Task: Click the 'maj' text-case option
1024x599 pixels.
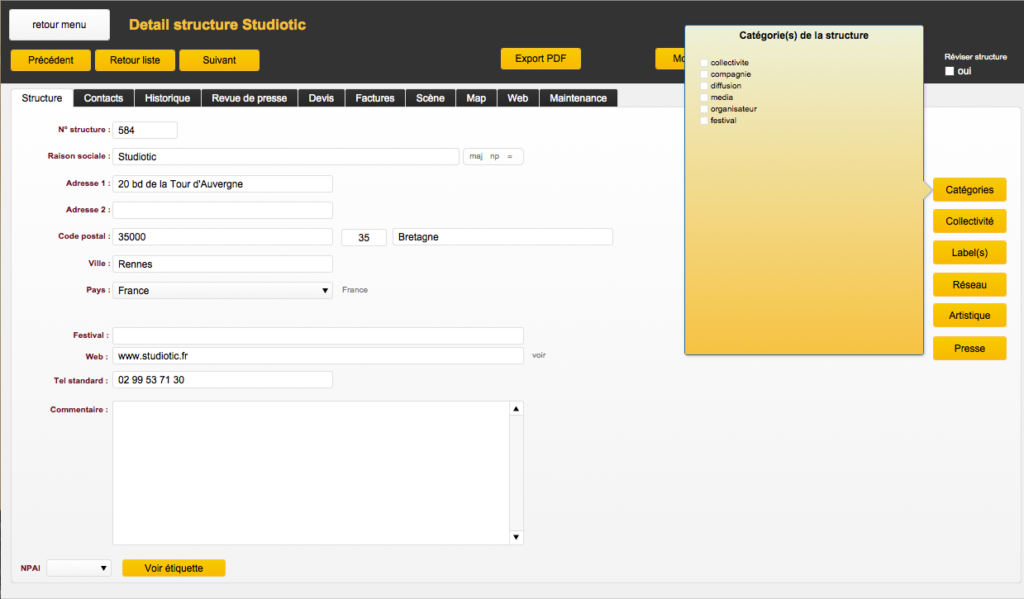Action: click(x=475, y=156)
